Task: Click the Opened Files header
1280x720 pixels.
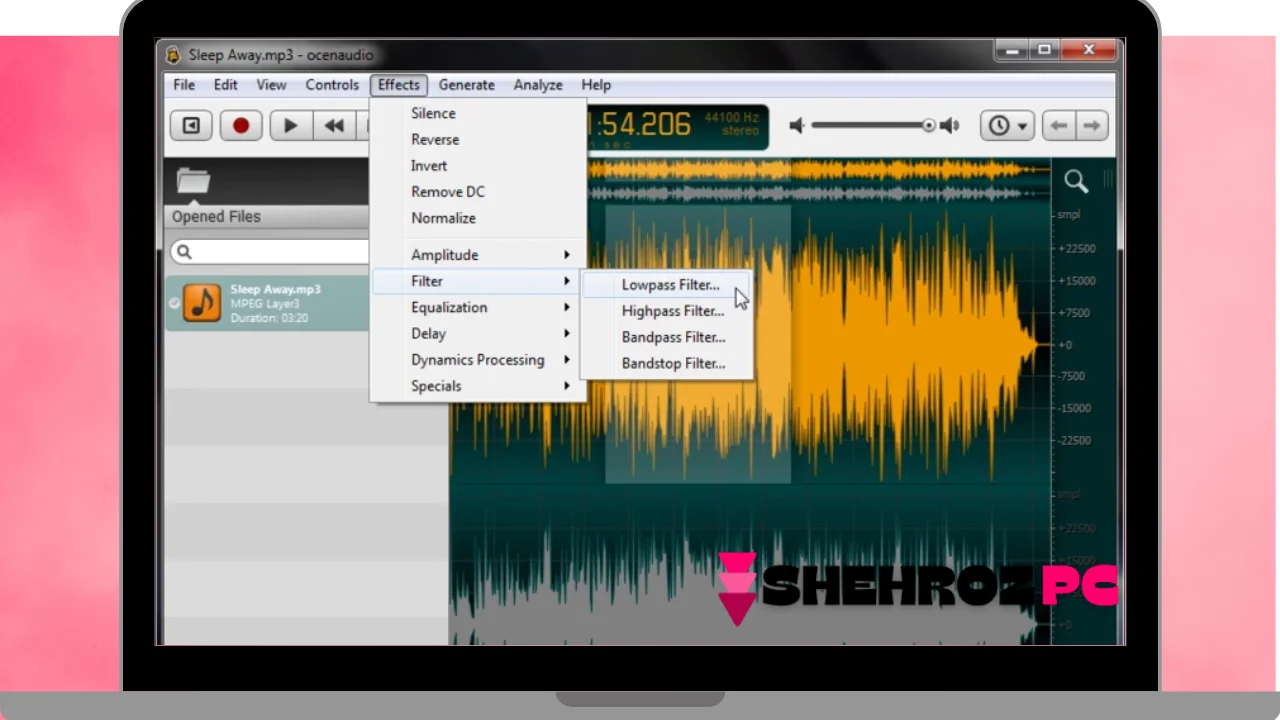Action: [216, 216]
